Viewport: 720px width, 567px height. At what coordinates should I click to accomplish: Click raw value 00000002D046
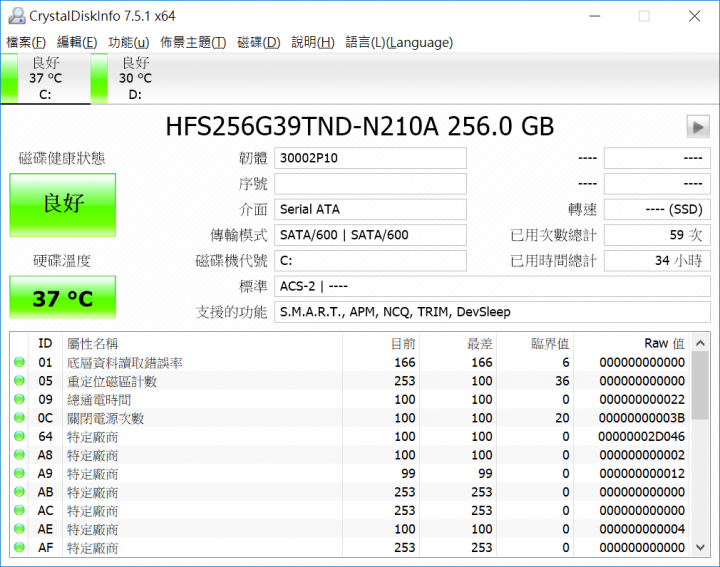point(641,437)
